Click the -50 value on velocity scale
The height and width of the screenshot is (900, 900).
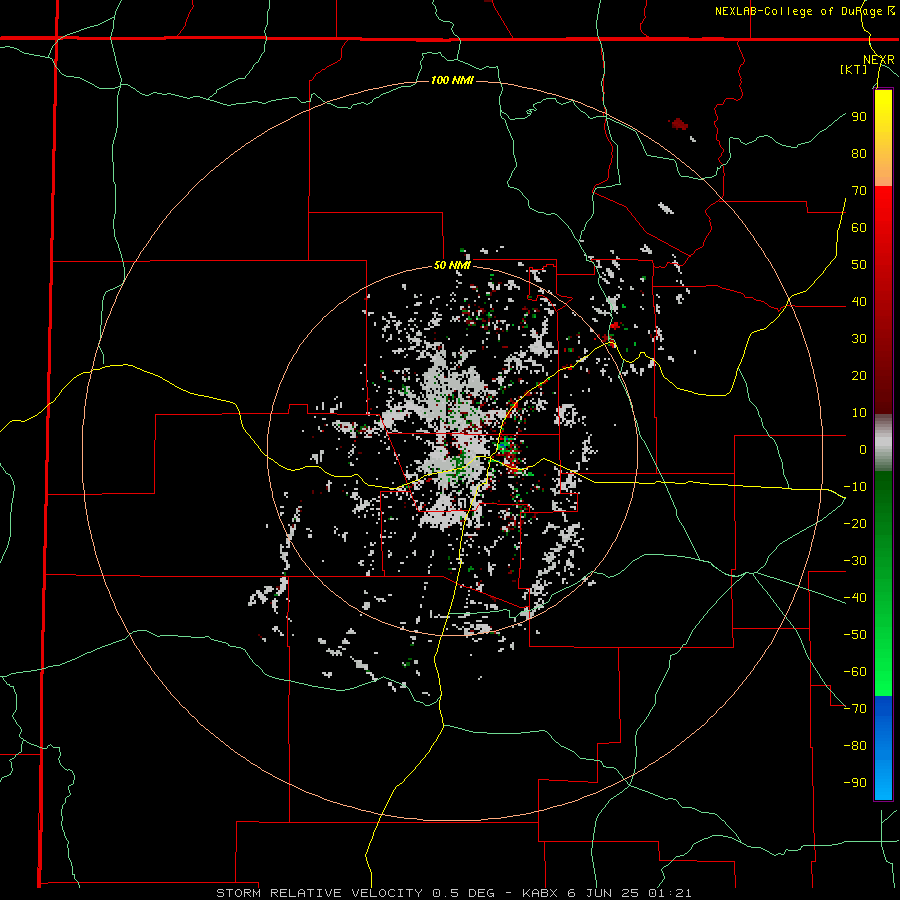click(x=855, y=635)
